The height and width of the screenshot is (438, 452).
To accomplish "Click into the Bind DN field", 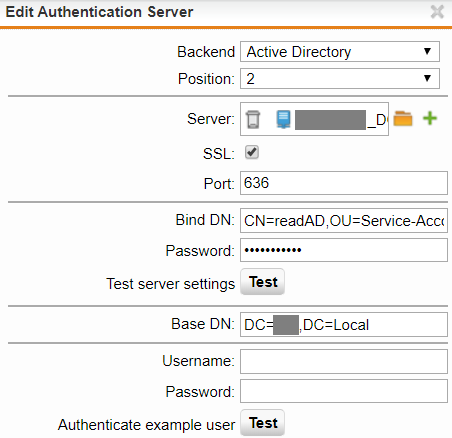I will (x=344, y=220).
